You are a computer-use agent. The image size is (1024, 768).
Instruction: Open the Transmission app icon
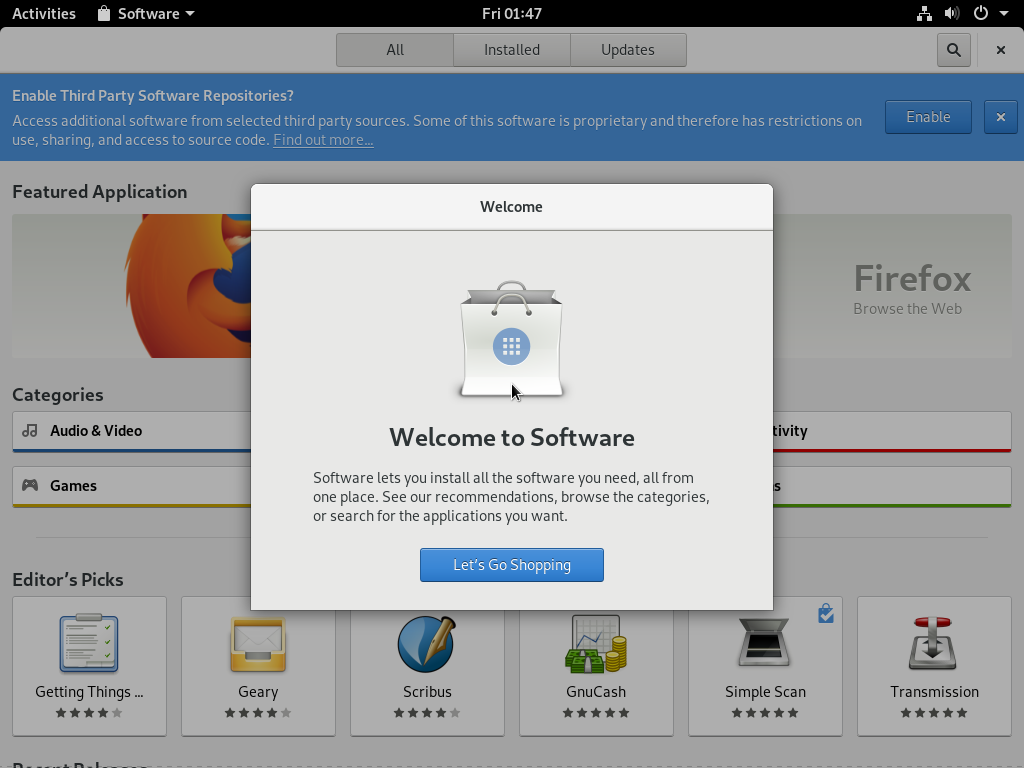click(933, 643)
